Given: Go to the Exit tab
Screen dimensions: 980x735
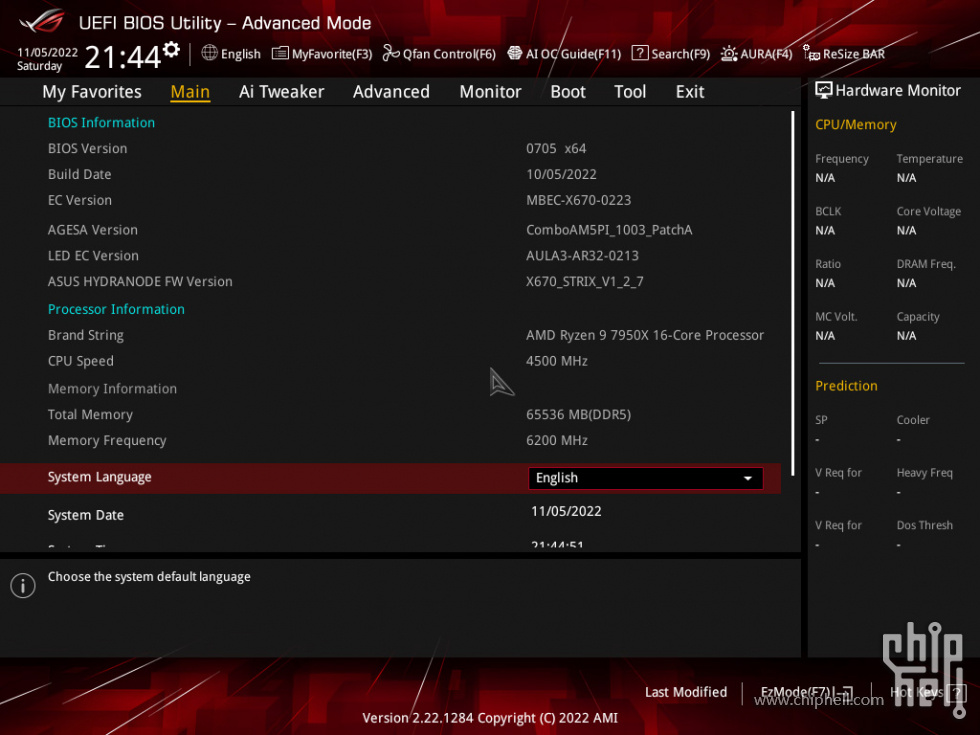Looking at the screenshot, I should click(690, 92).
